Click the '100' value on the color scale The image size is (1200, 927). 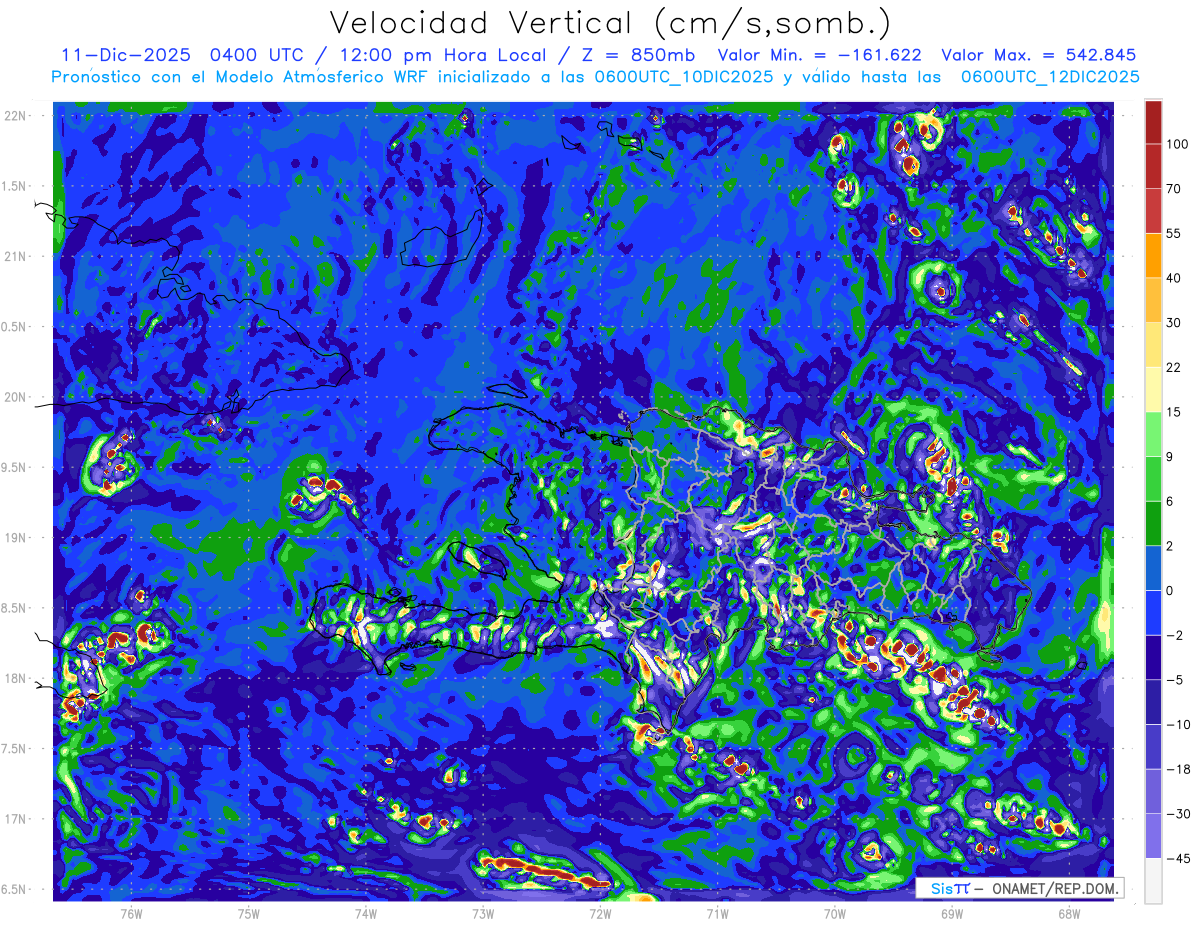click(x=1178, y=144)
